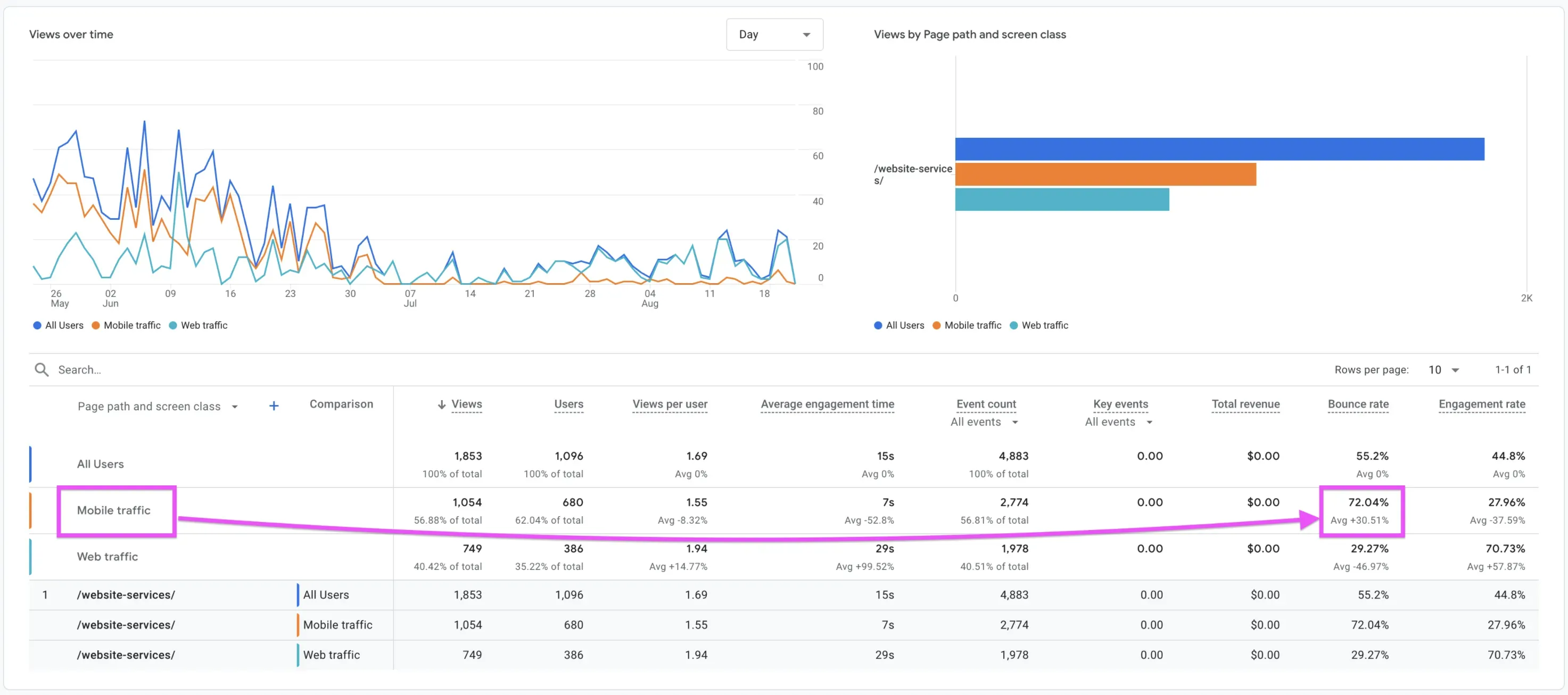Click the blue All Users bar
The image size is (1568, 695).
1219,149
